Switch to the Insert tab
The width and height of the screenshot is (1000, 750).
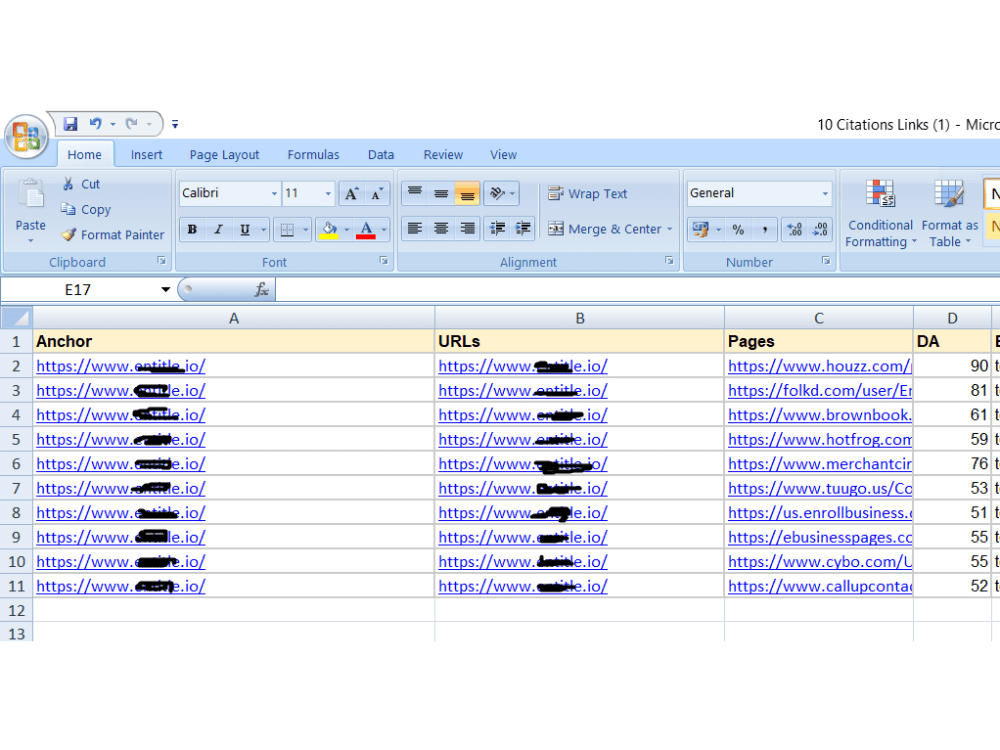(x=147, y=155)
